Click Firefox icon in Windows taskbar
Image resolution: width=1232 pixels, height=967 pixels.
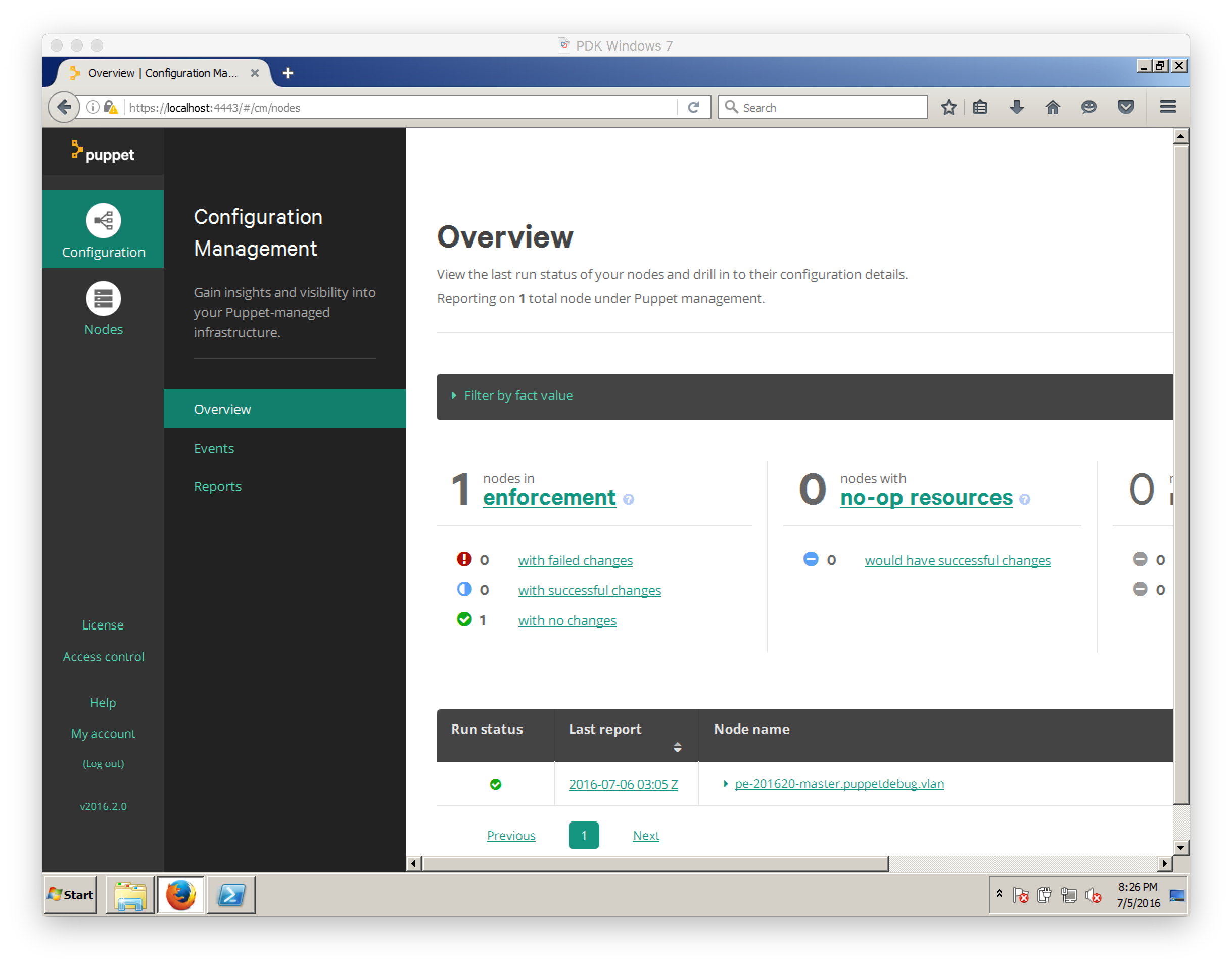180,895
